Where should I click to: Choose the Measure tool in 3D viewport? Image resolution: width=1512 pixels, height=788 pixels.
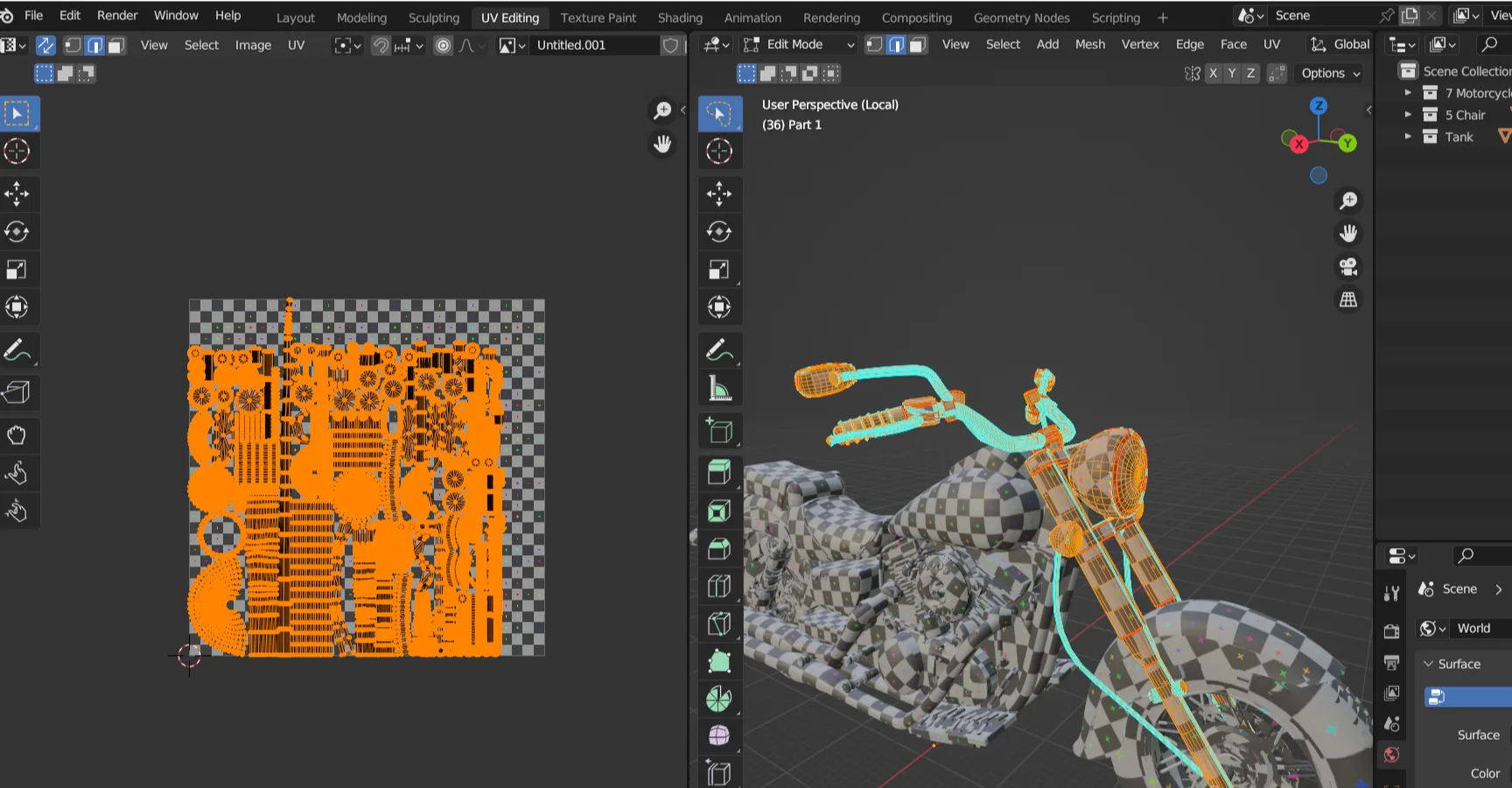718,388
